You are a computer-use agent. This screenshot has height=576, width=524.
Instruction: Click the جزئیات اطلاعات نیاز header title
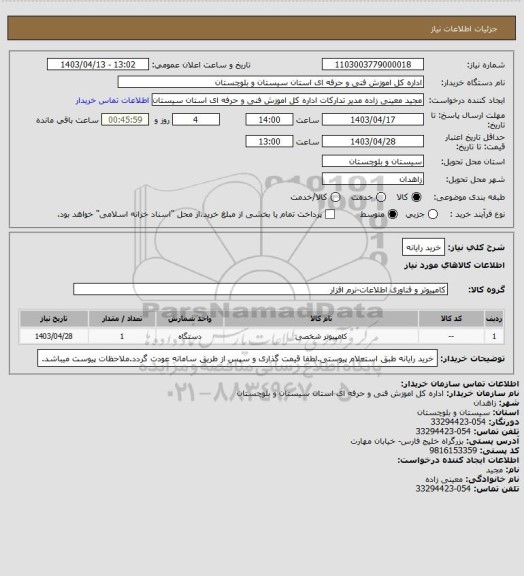464,29
